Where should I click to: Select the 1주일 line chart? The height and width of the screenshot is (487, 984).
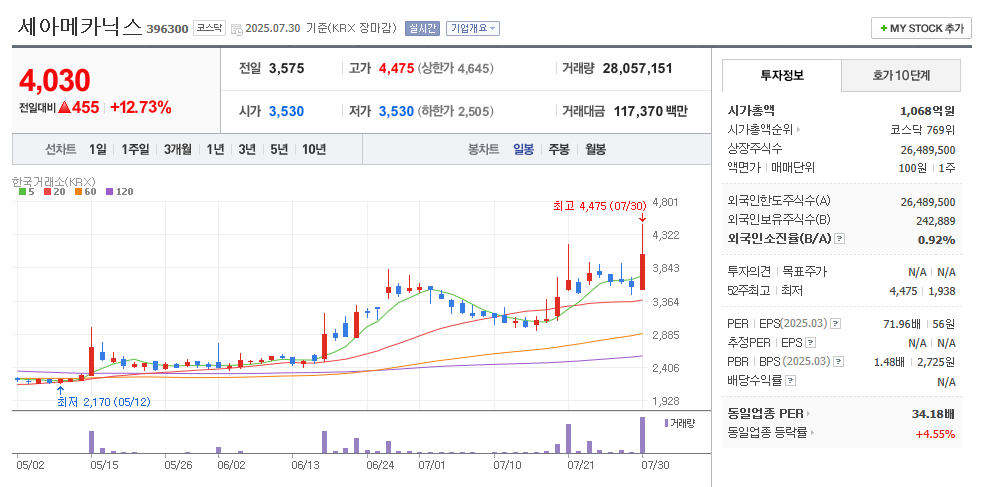[x=135, y=149]
